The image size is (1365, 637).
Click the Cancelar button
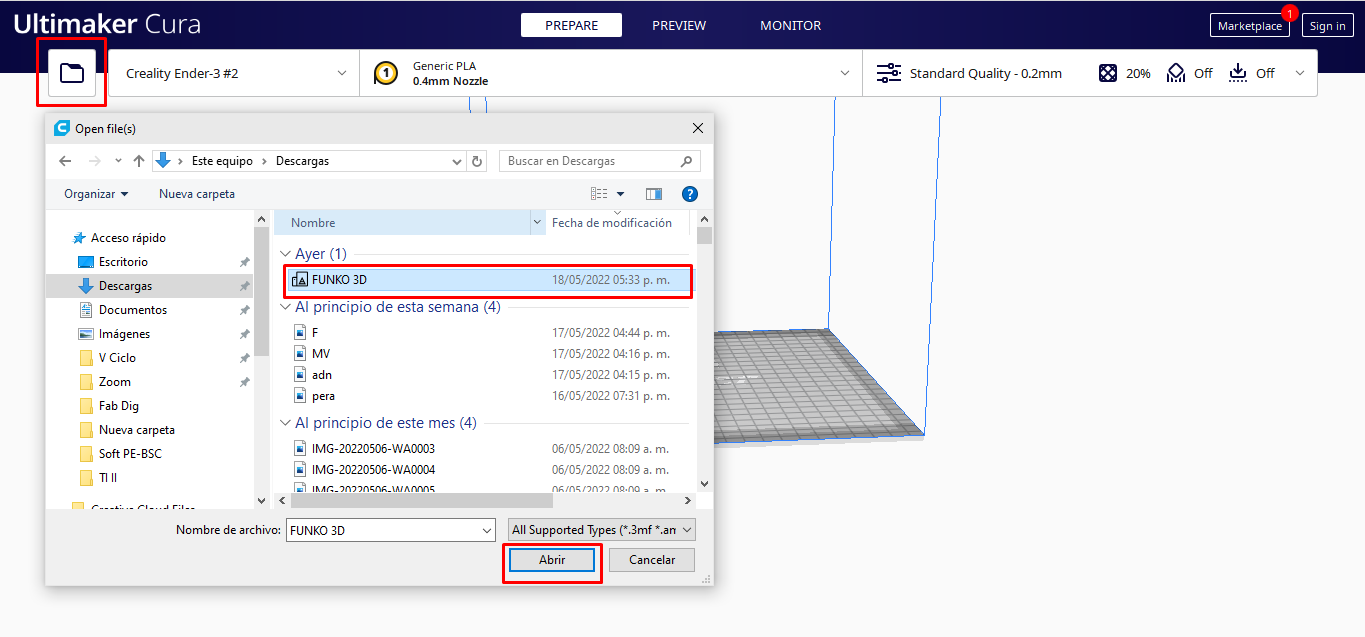click(652, 560)
